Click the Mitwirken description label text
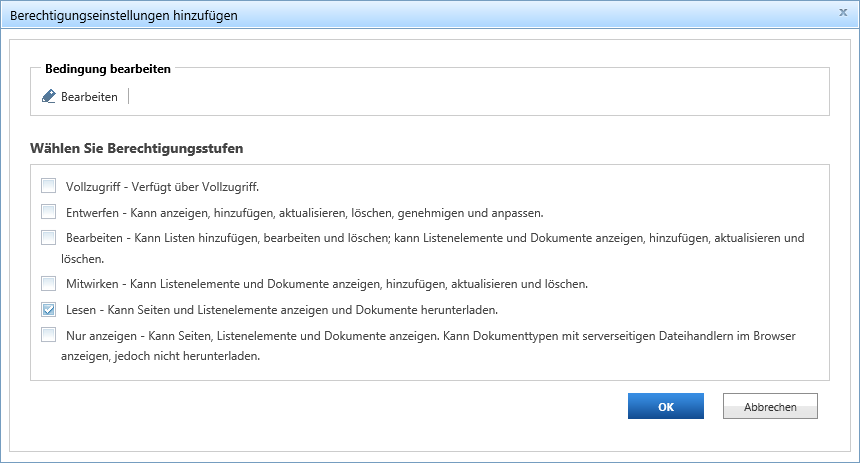860x463 pixels. pyautogui.click(x=327, y=284)
